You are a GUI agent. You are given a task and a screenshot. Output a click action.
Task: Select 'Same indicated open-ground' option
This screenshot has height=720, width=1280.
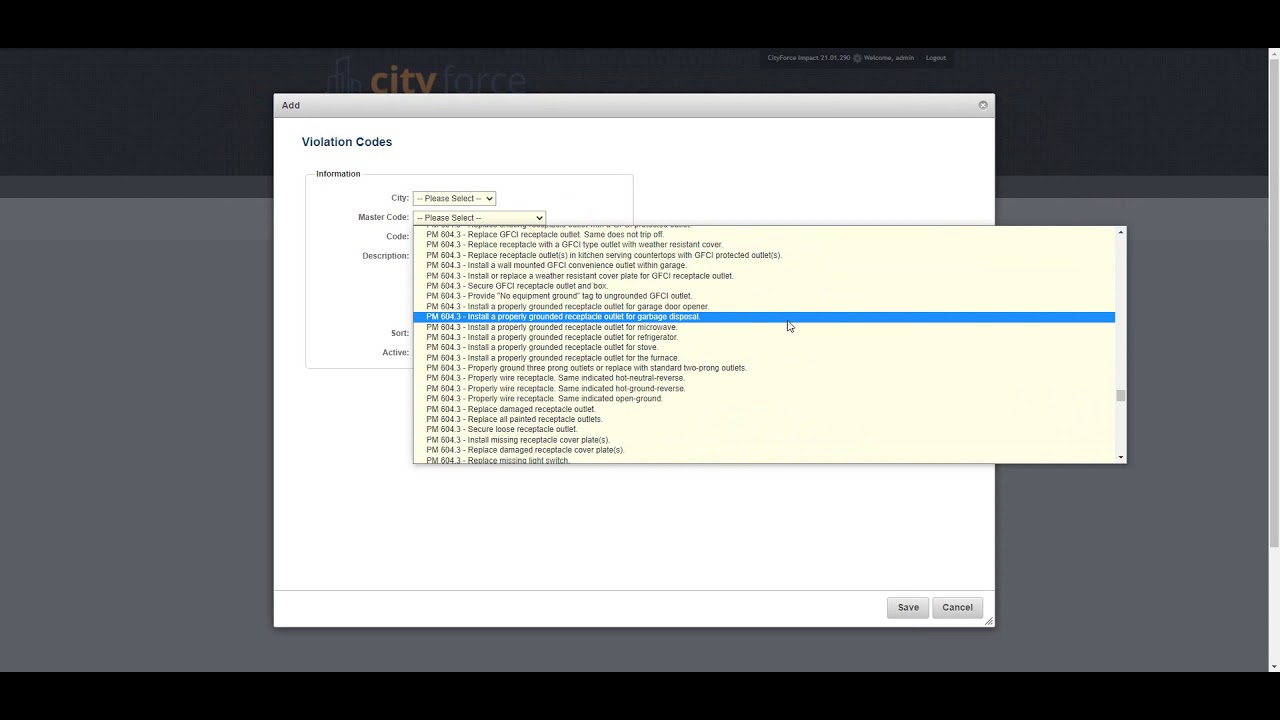pos(764,399)
